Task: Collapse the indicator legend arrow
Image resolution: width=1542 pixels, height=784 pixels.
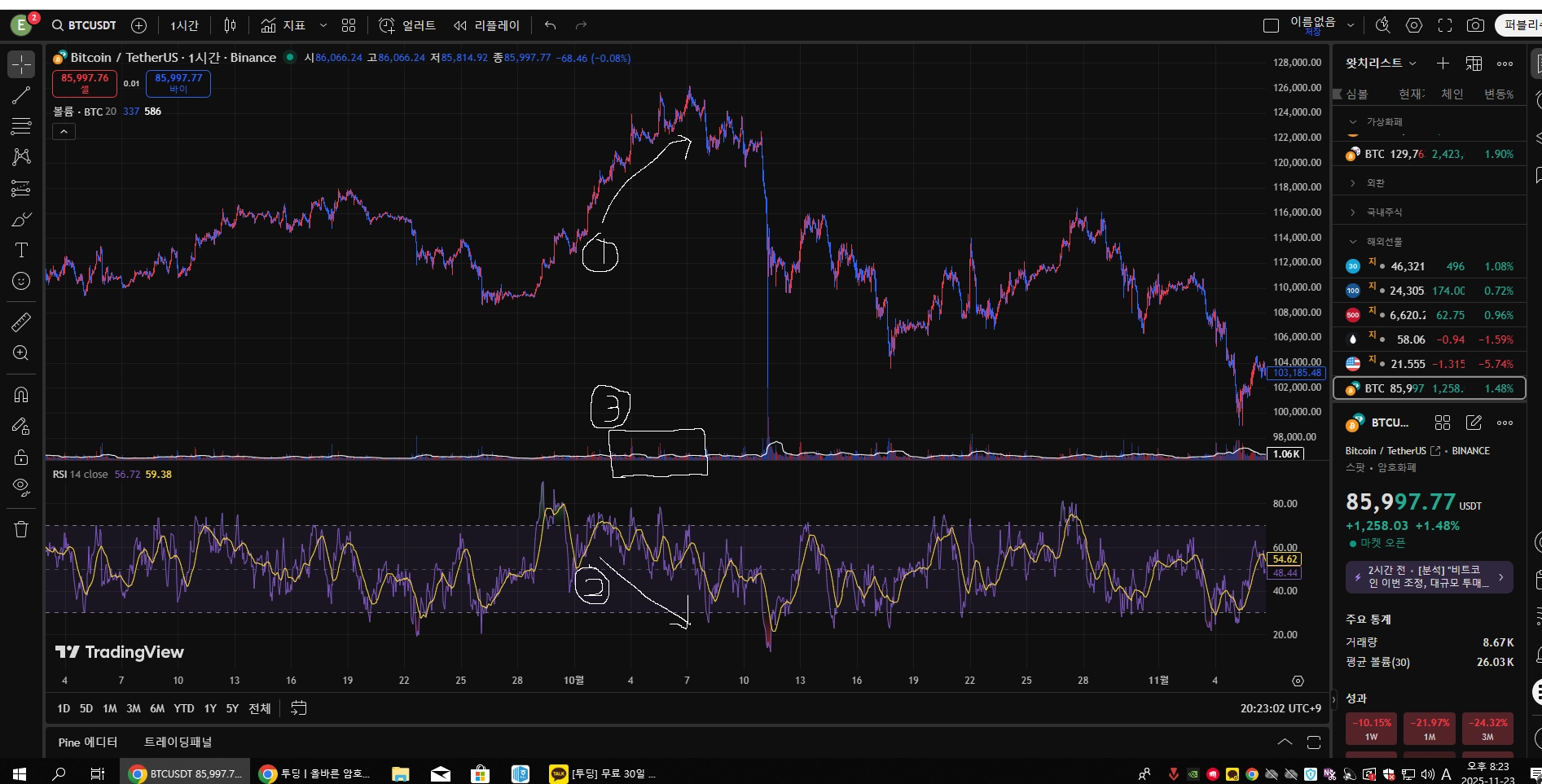Action: [x=64, y=131]
